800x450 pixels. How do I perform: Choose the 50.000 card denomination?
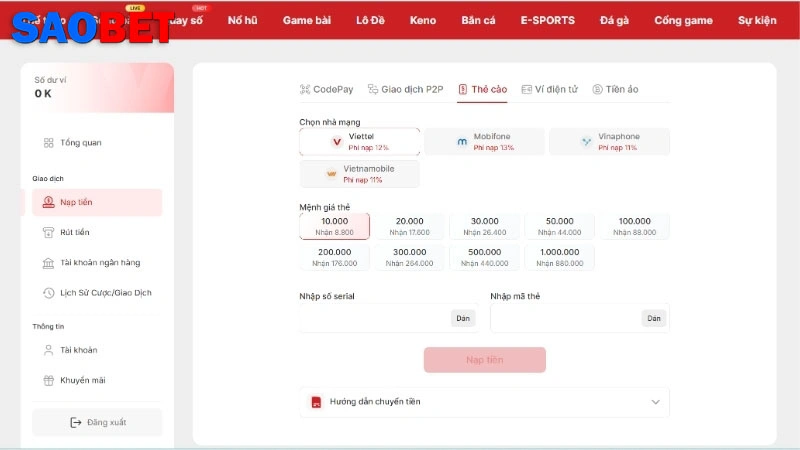559,226
